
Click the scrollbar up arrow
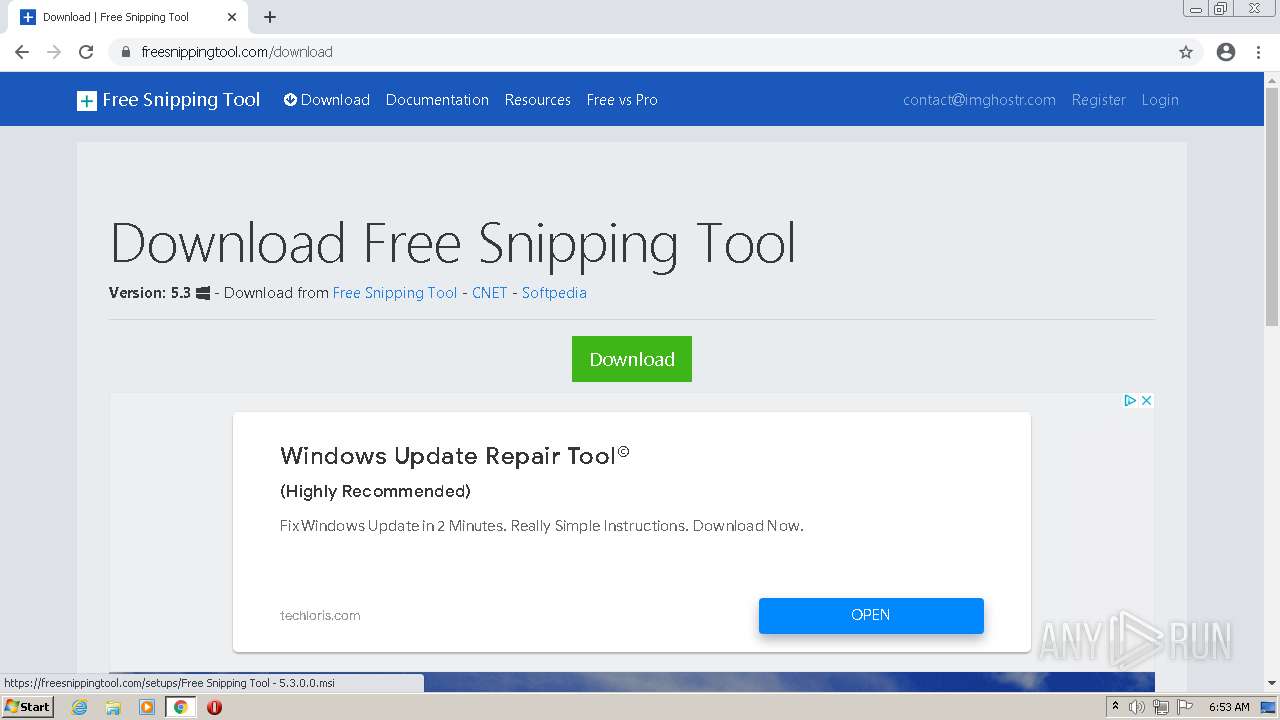pyautogui.click(x=1272, y=80)
